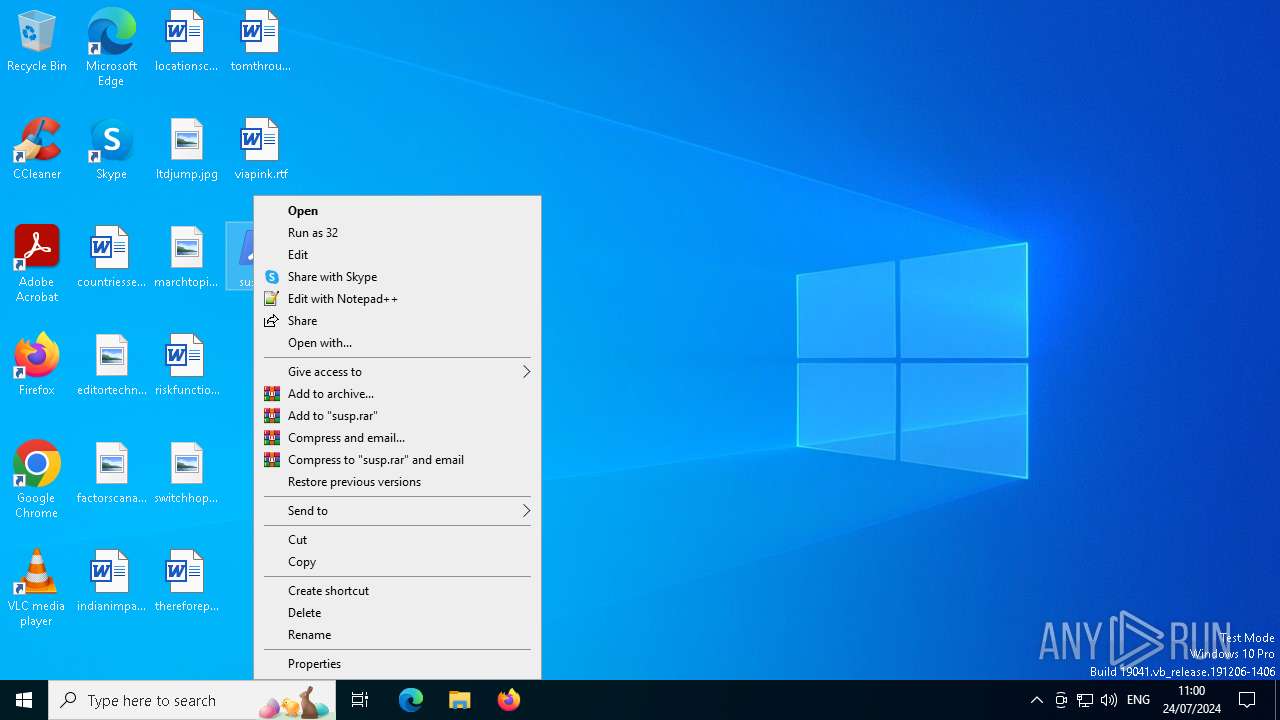Open Properties from the context menu
Screen dimensions: 1280x720
click(x=398, y=664)
